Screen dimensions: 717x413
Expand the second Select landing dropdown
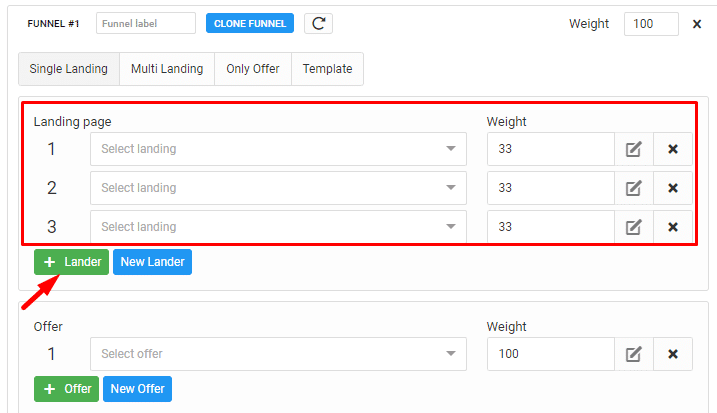[278, 188]
